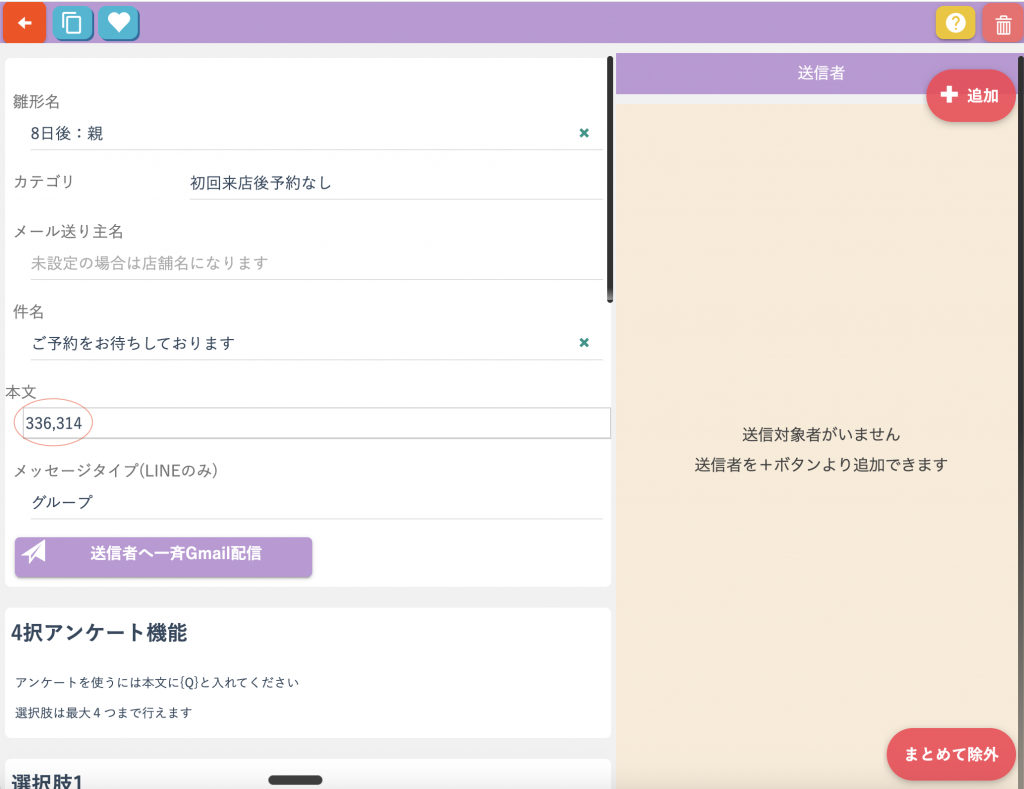Click the plus 追加 button

970,95
